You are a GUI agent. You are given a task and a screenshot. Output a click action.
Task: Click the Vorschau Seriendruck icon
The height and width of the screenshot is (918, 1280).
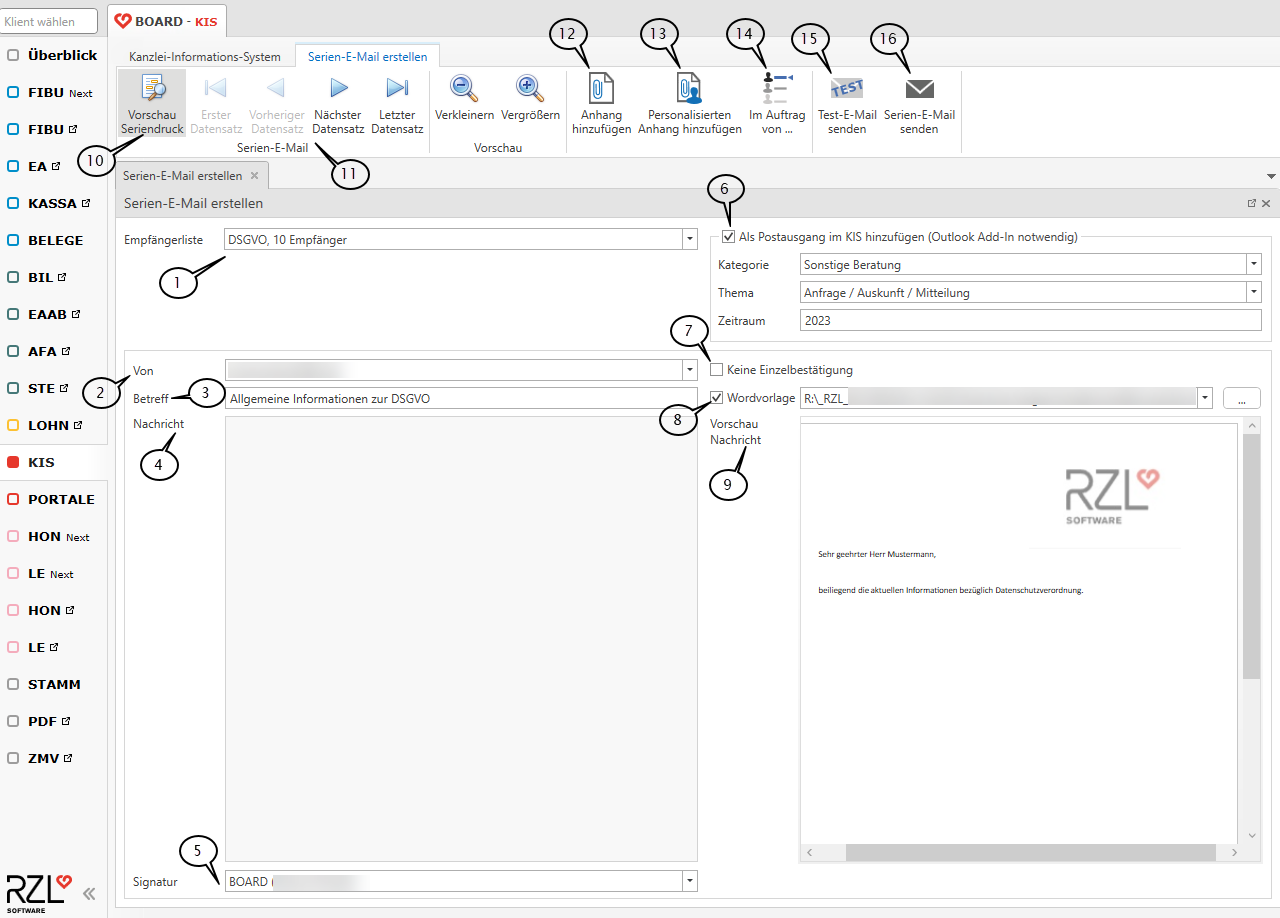152,90
